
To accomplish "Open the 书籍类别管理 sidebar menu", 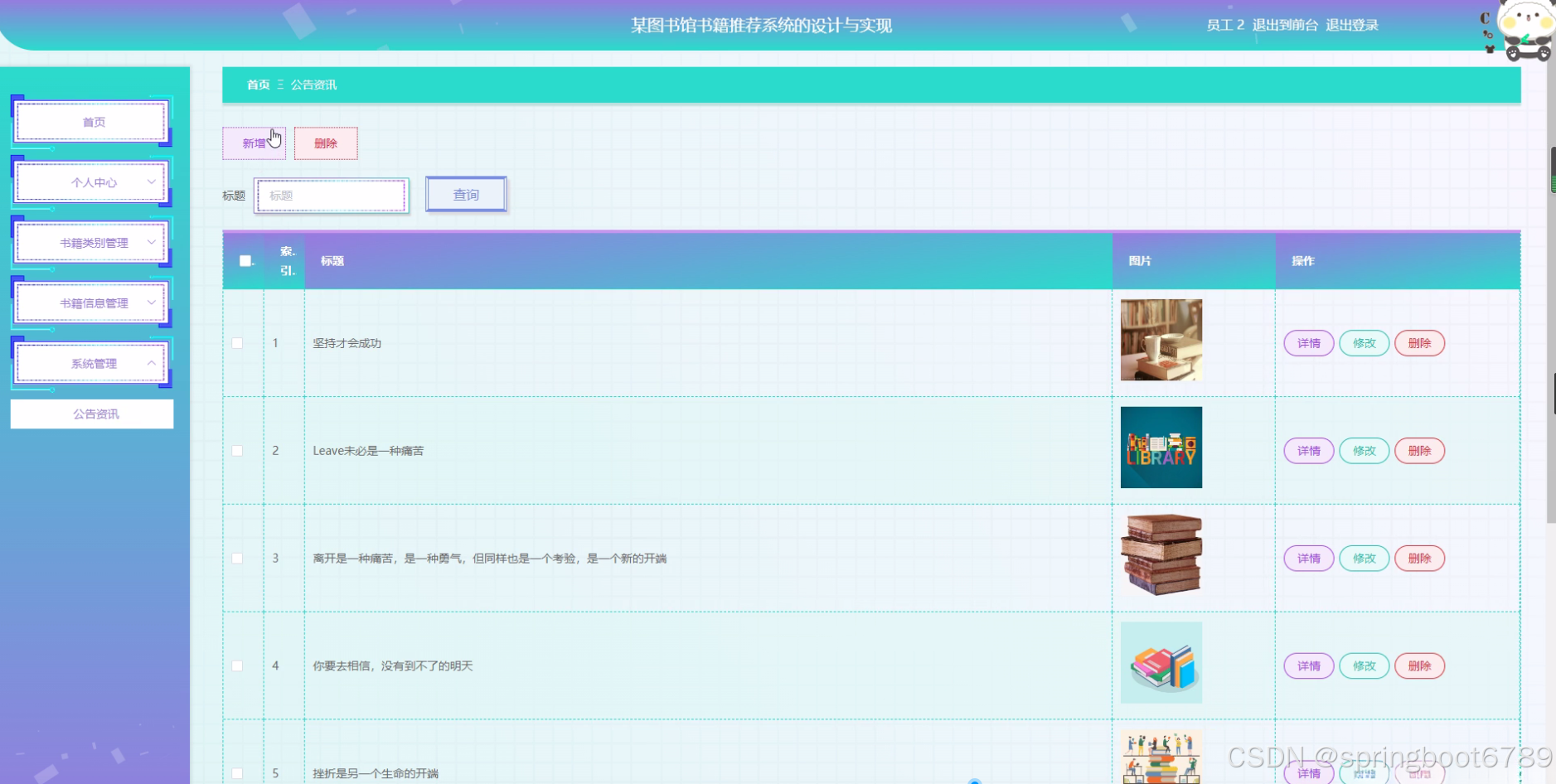I will pos(92,243).
